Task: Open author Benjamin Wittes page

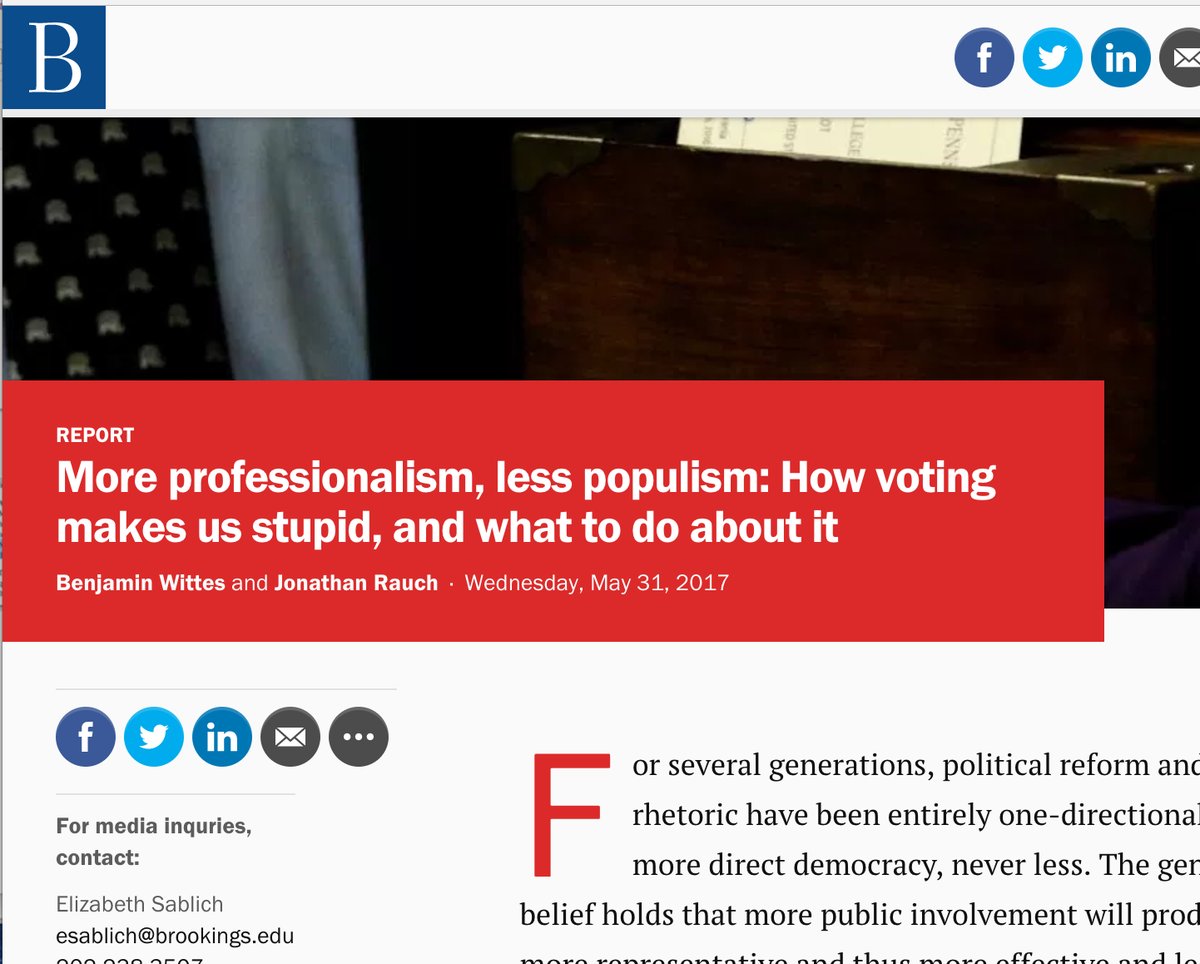Action: 141,582
